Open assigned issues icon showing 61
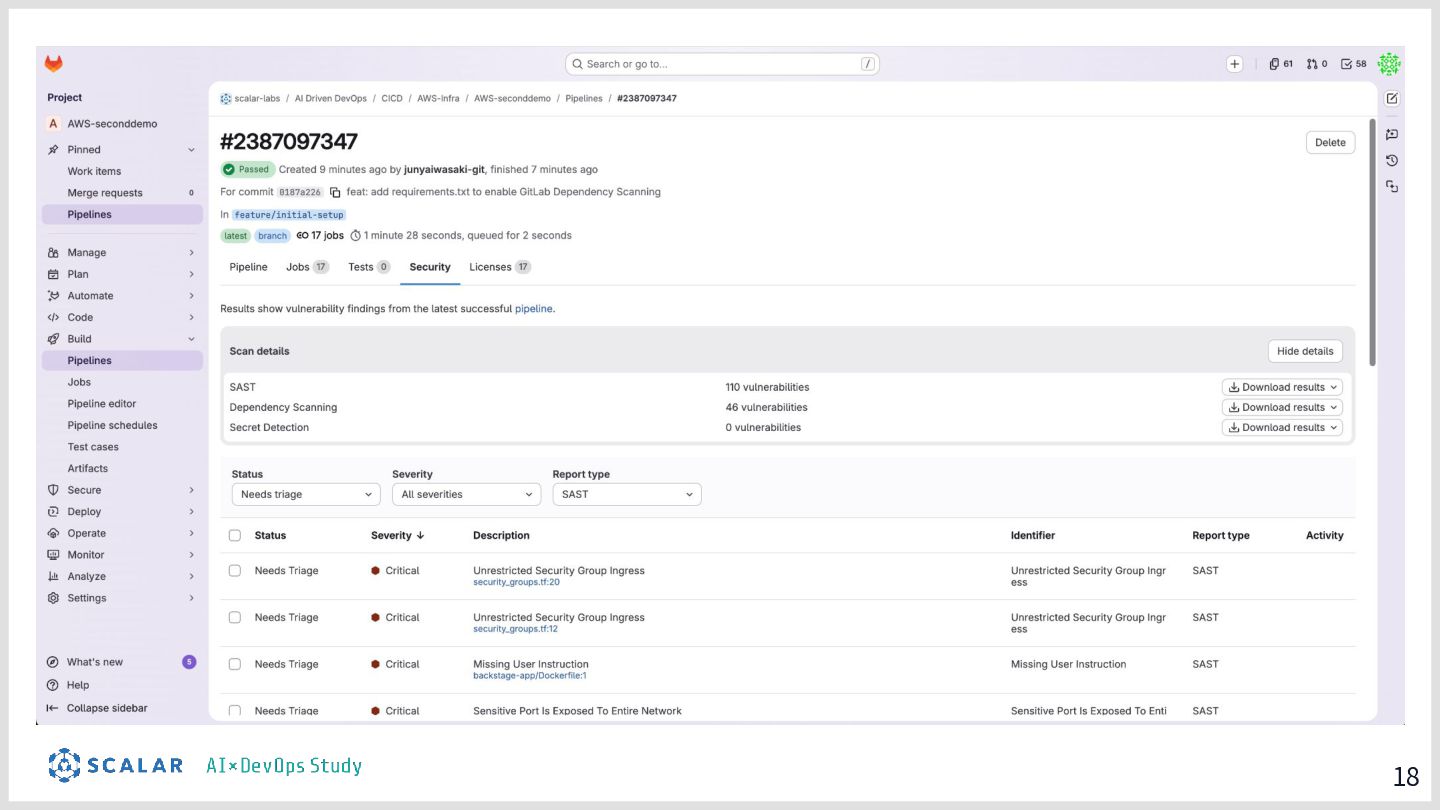This screenshot has width=1440, height=810. [x=1280, y=64]
